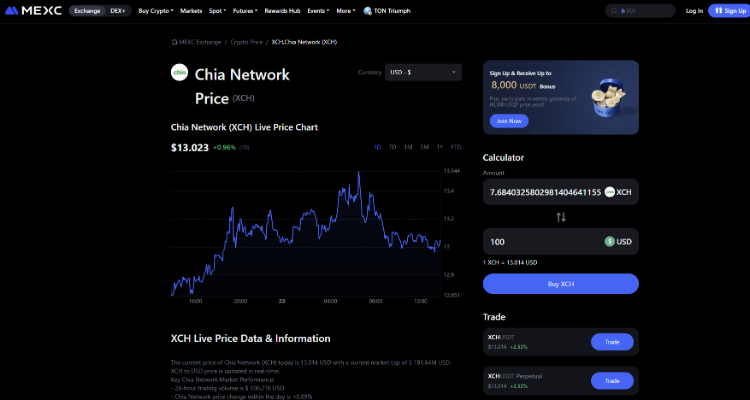Open the MEXC logo home link
Screen dimensions: 750x400
pyautogui.click(x=33, y=11)
